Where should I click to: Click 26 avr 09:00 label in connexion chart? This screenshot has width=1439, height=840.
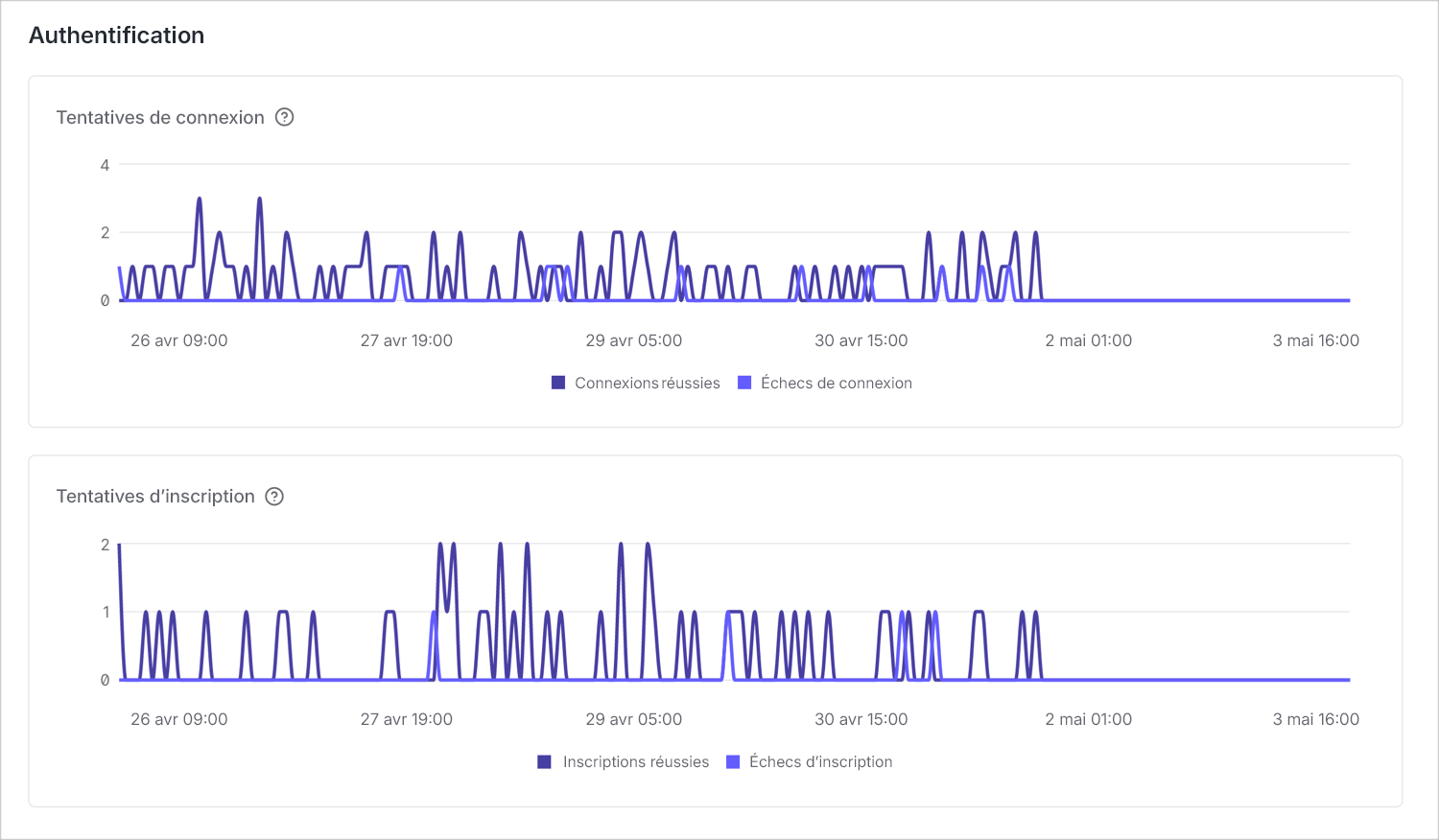(x=179, y=340)
